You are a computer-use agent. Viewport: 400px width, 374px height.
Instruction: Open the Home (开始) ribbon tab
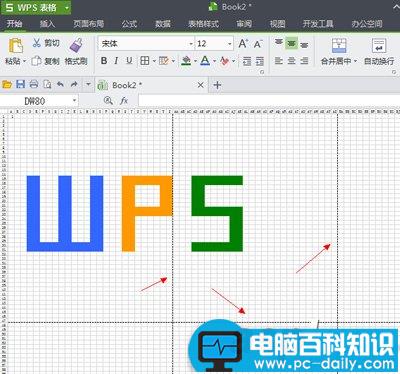point(15,24)
